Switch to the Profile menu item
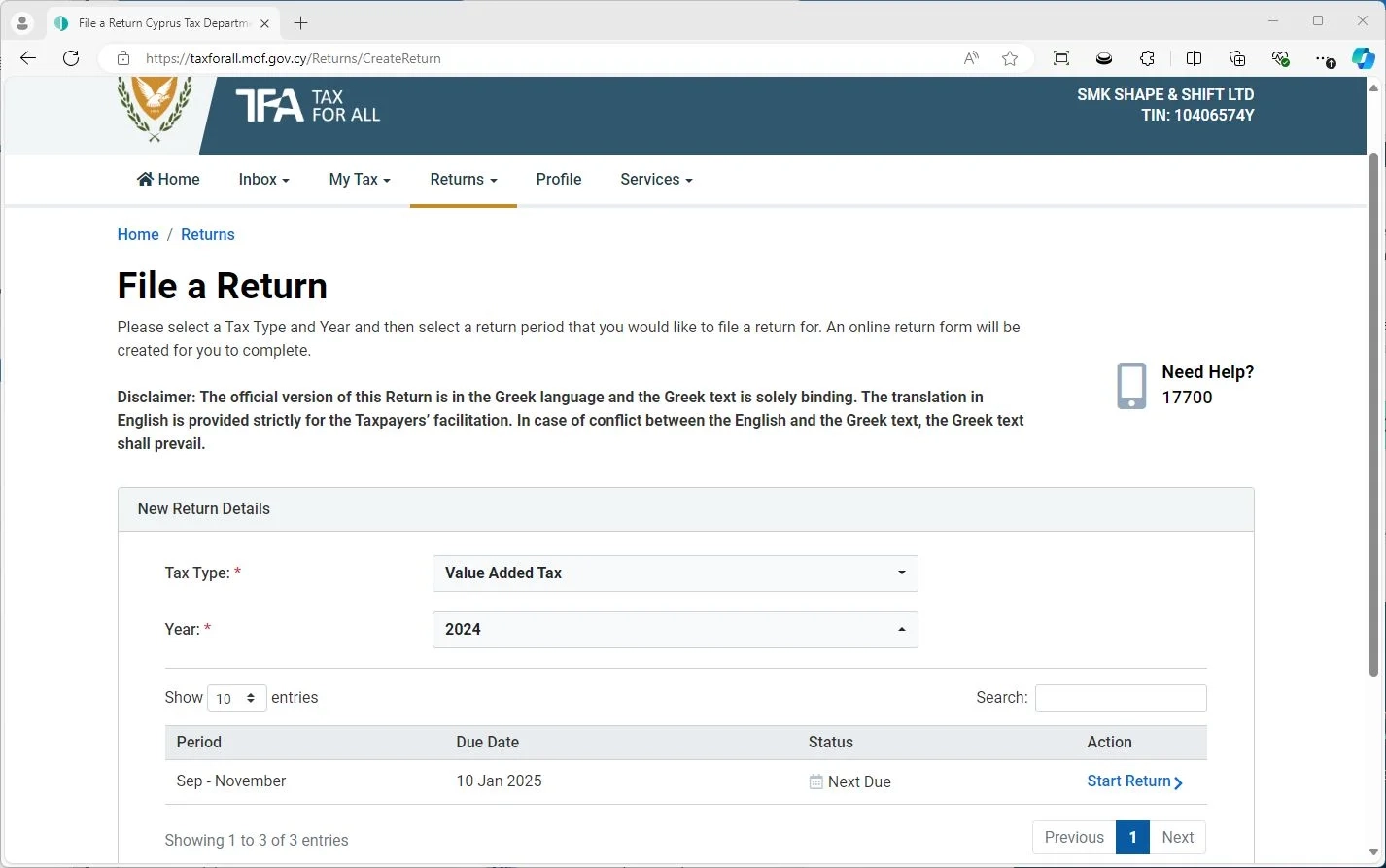Image resolution: width=1386 pixels, height=868 pixels. (559, 179)
